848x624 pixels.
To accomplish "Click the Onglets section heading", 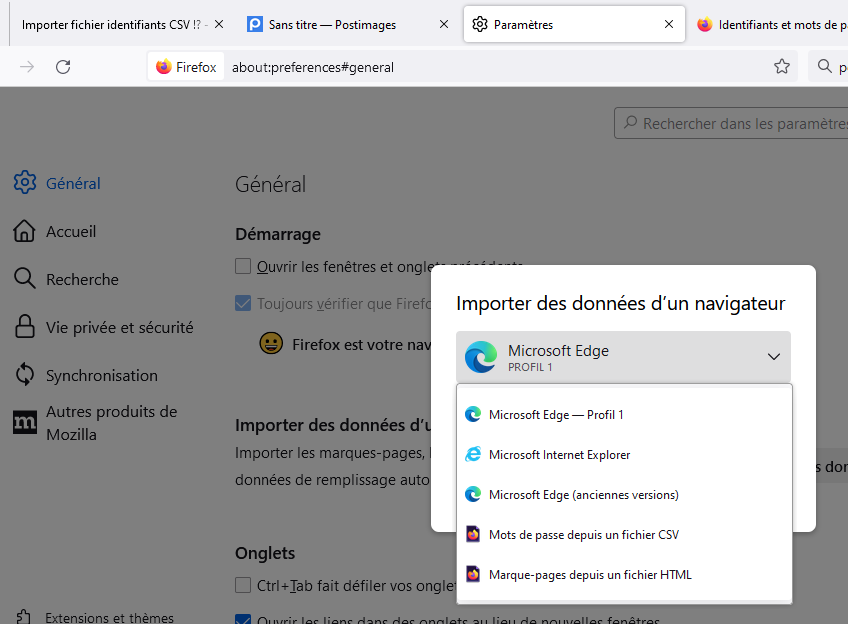I will tap(265, 553).
